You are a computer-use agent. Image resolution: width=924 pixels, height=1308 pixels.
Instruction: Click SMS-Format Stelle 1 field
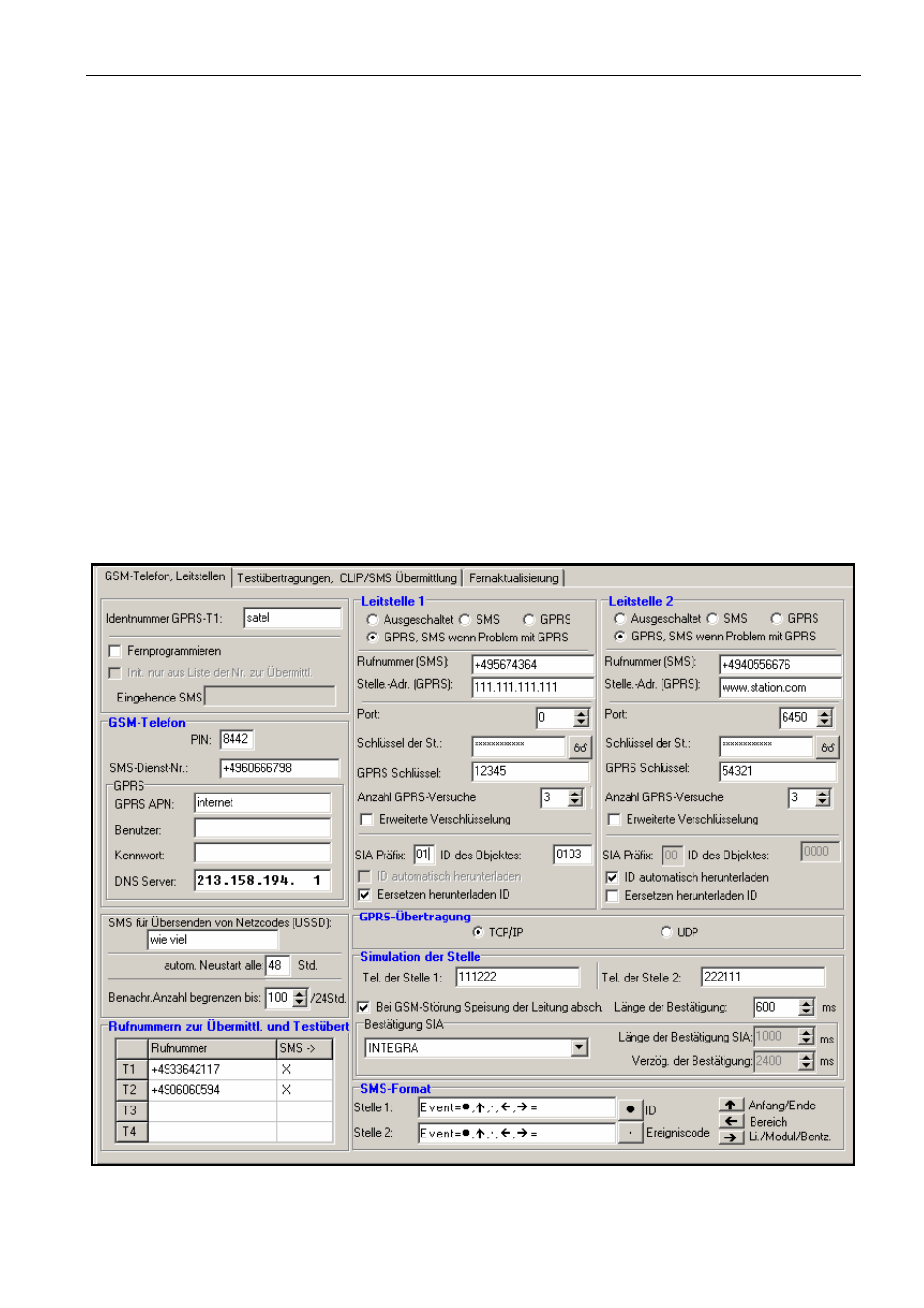pyautogui.click(x=516, y=1107)
